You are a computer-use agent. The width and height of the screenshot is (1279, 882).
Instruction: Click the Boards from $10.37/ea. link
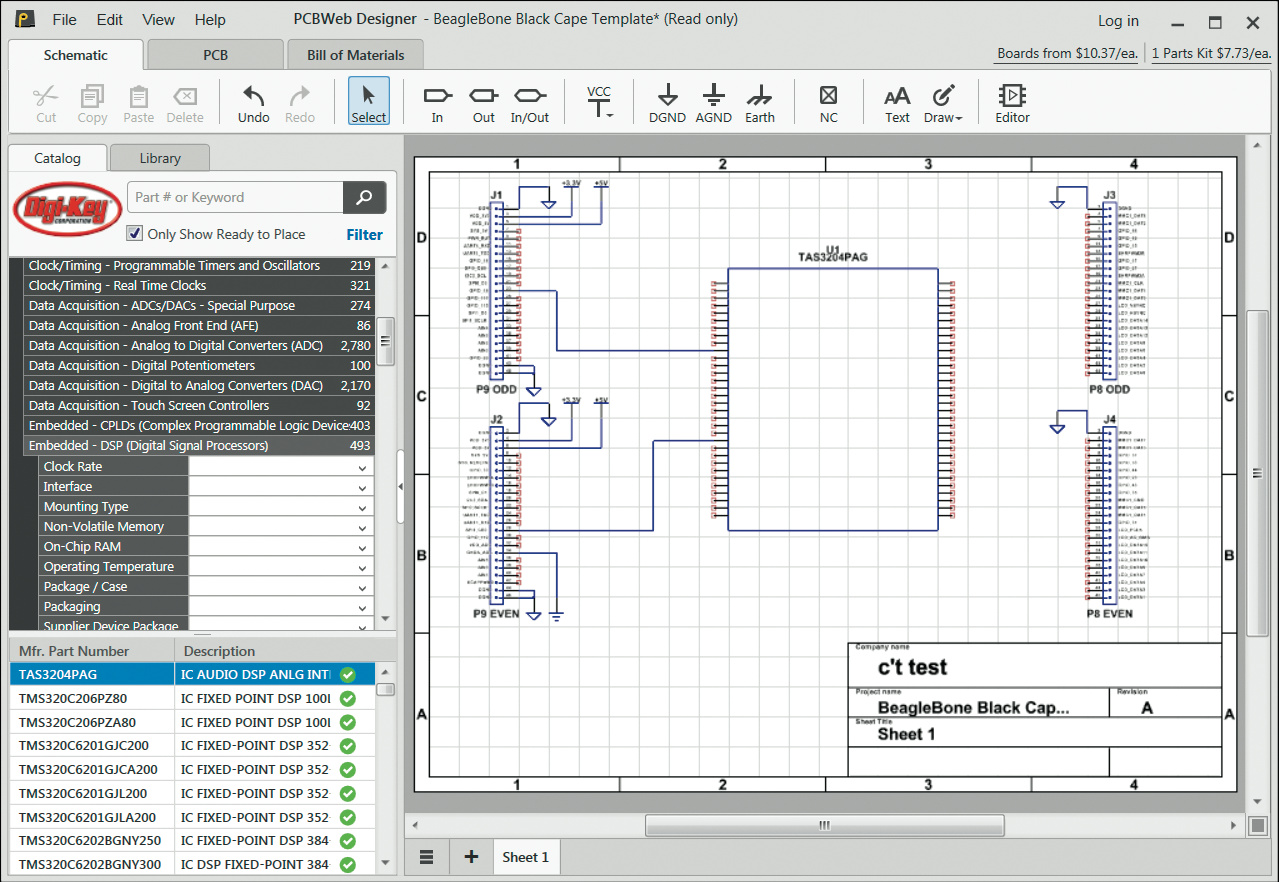pyautogui.click(x=1067, y=53)
